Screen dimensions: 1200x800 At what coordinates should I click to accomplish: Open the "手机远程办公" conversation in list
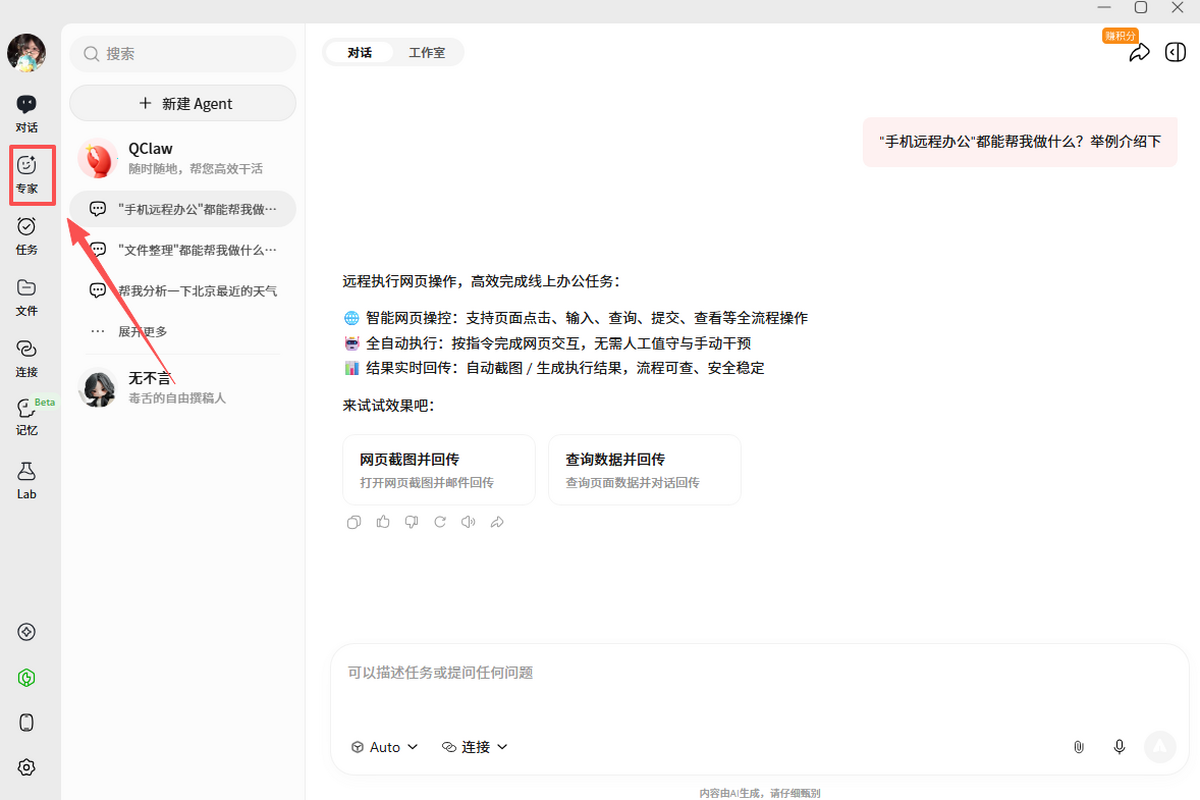(183, 209)
